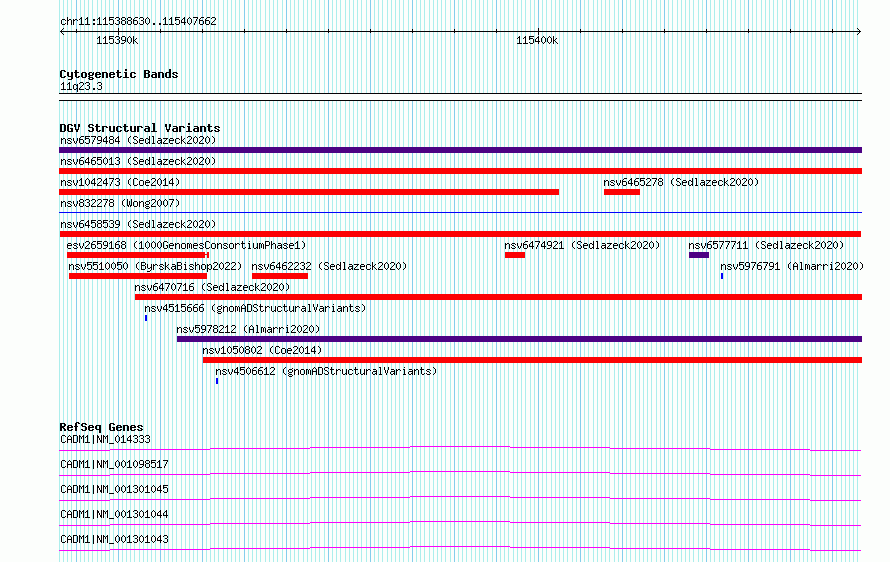Select the red nsv6458539 variant bar
The image size is (890, 562).
460,234
